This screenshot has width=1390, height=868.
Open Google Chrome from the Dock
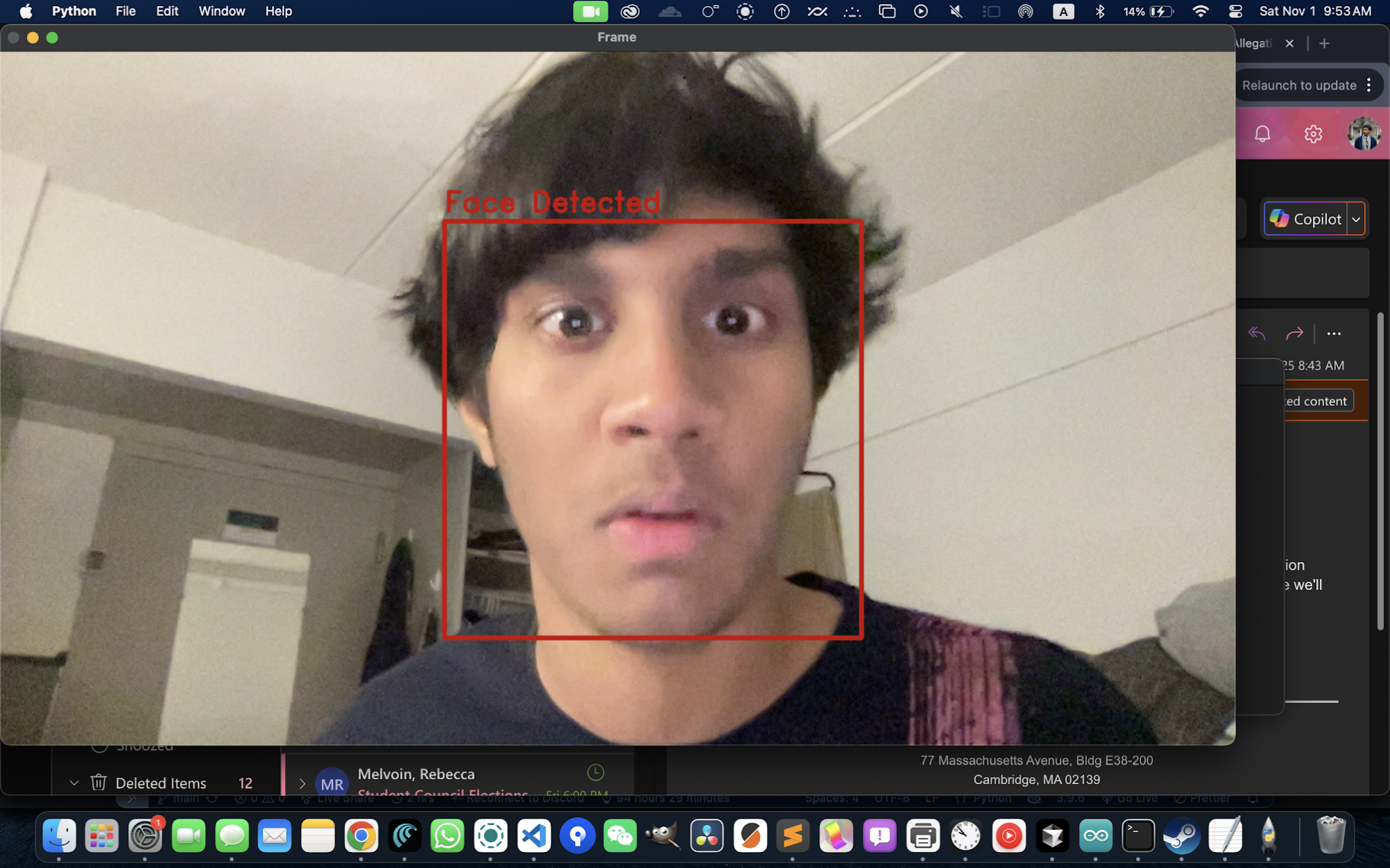[361, 836]
